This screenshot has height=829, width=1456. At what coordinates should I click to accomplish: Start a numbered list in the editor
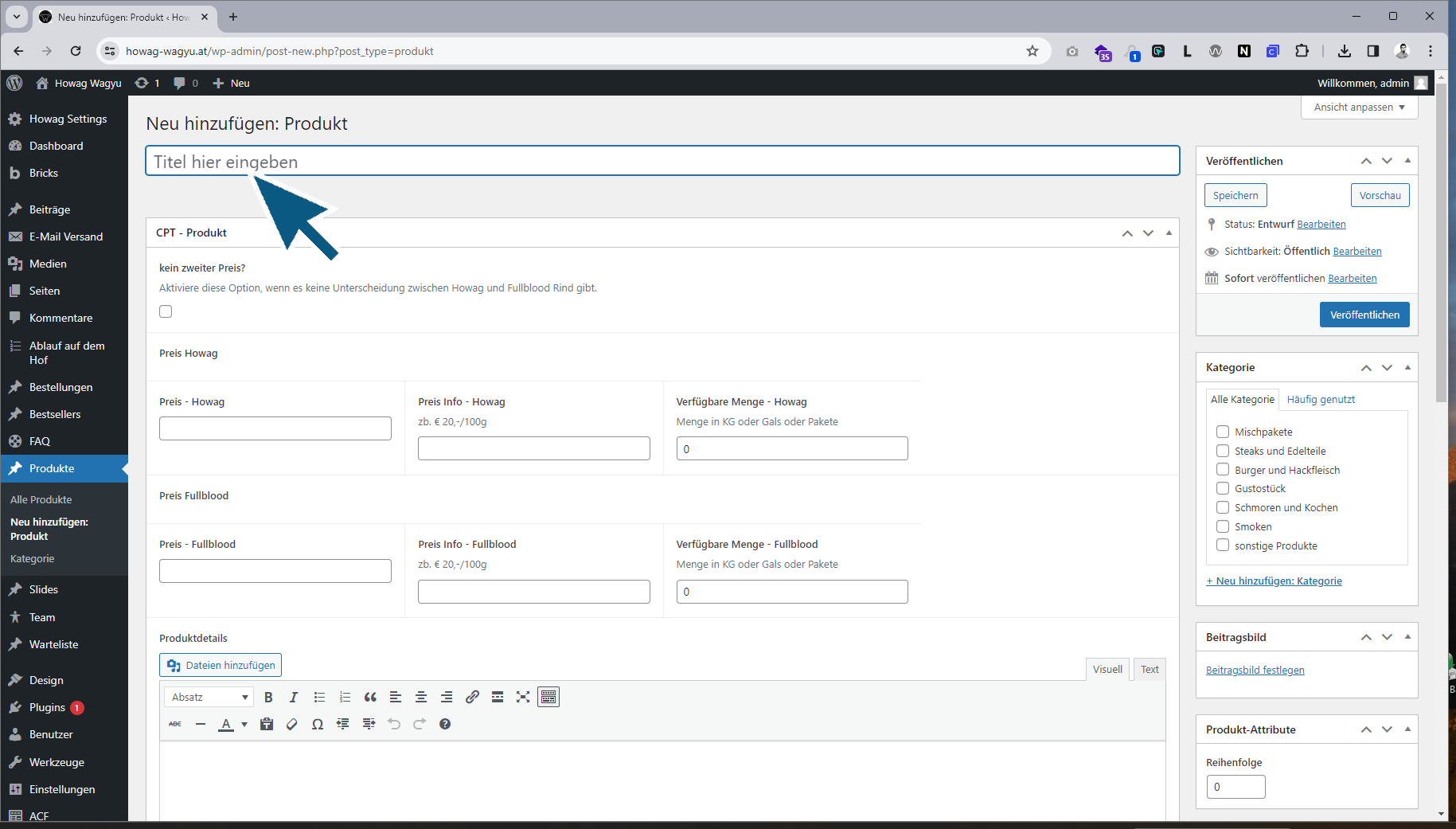345,697
